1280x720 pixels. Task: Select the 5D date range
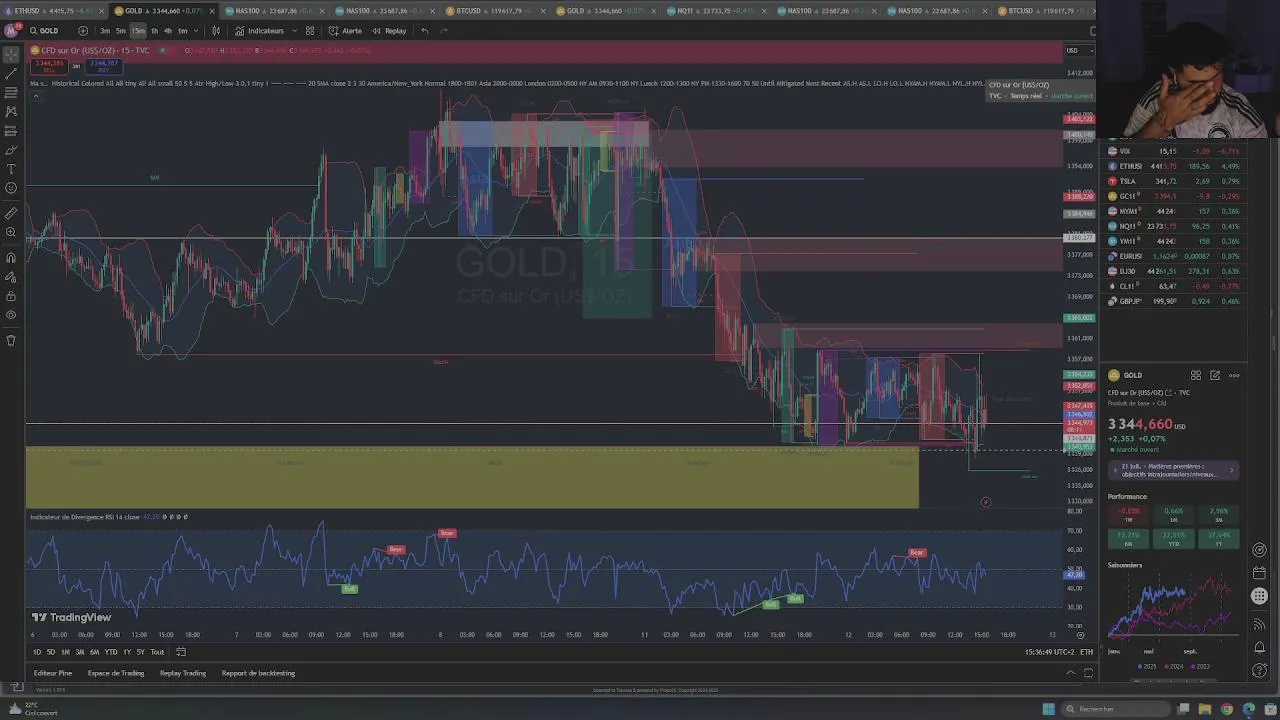(51, 652)
